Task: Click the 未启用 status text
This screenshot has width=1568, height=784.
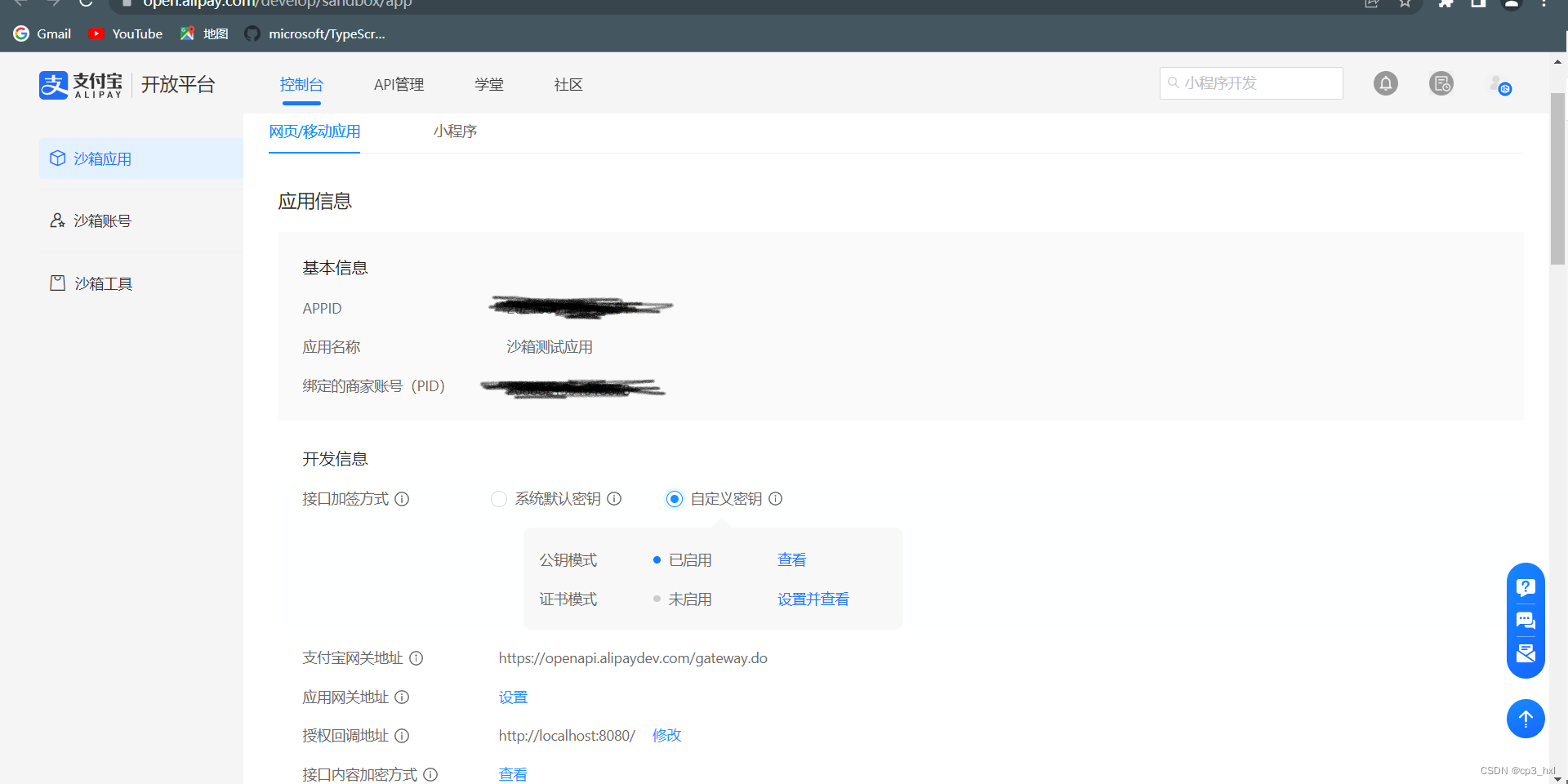Action: pos(690,599)
